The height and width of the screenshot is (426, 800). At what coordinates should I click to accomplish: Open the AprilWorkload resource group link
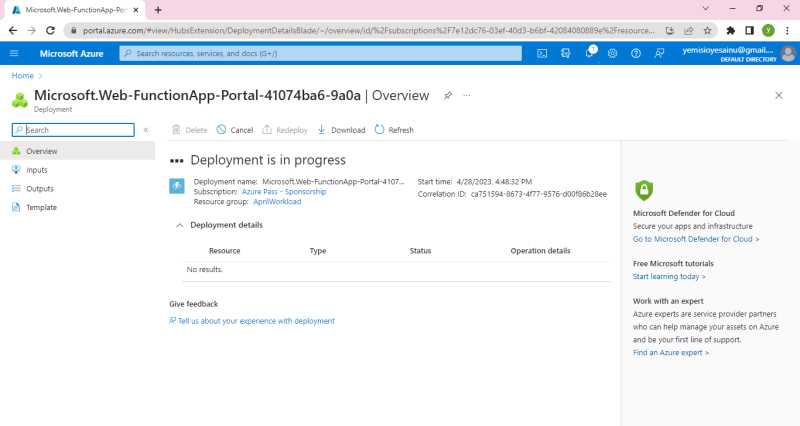click(x=277, y=202)
